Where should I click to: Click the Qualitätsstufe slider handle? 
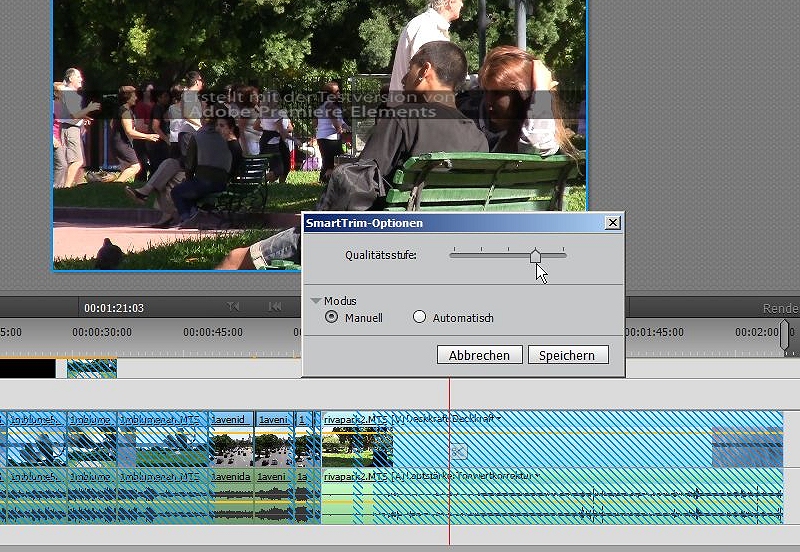535,256
